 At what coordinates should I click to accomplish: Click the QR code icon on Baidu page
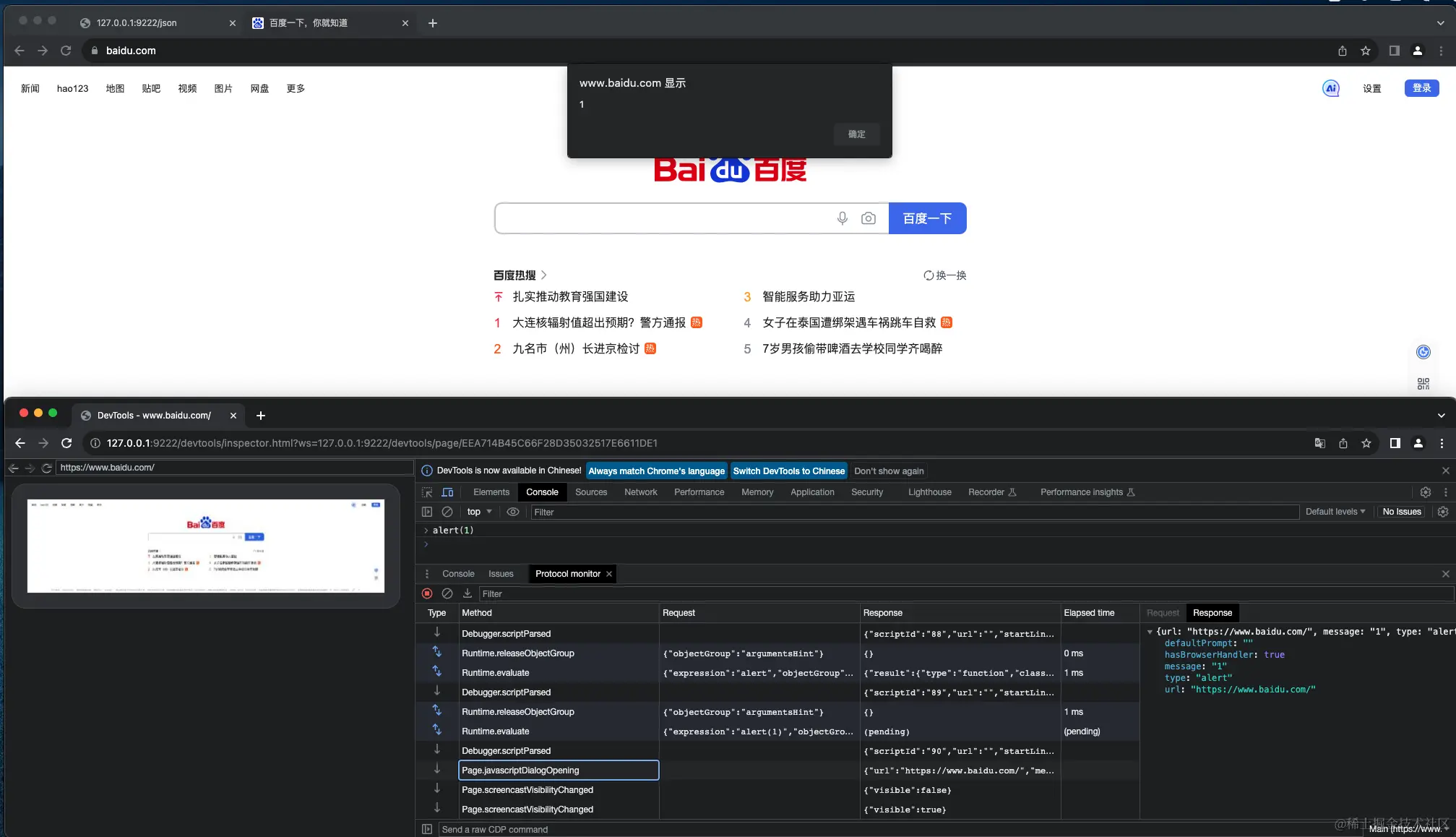[1423, 384]
